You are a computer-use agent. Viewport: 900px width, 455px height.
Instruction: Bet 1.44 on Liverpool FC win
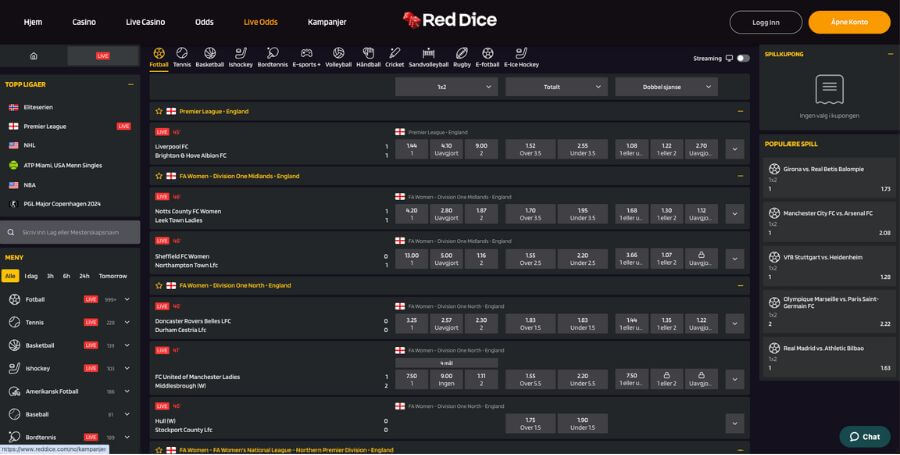click(x=412, y=149)
